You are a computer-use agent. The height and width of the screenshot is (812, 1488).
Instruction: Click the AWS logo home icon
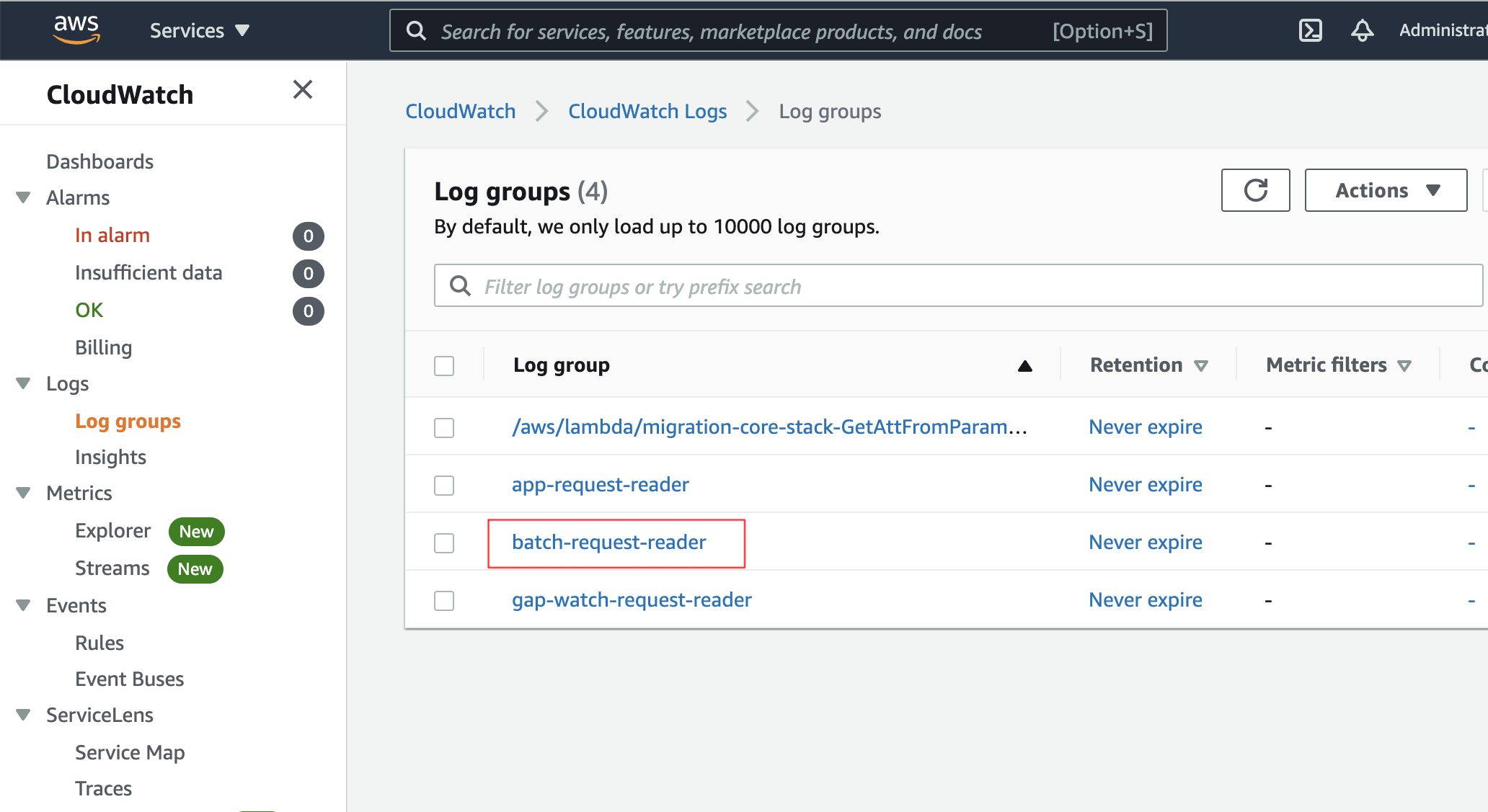coord(76,30)
